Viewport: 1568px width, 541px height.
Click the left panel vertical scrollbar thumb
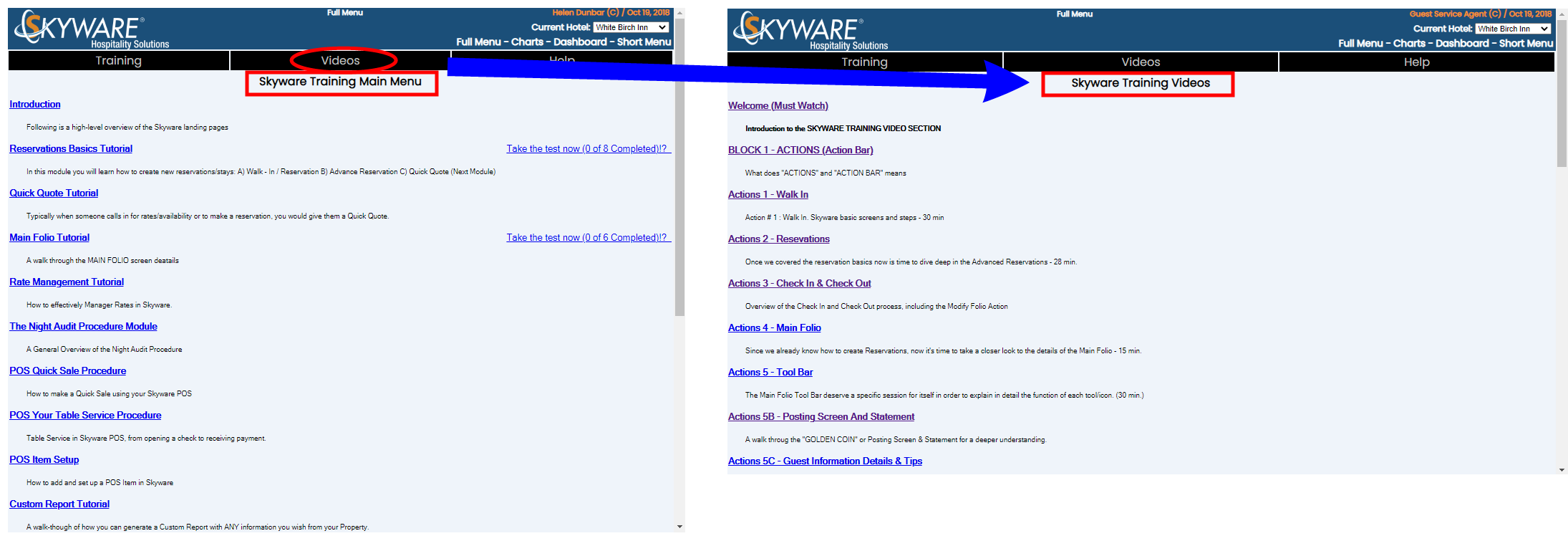[x=679, y=167]
